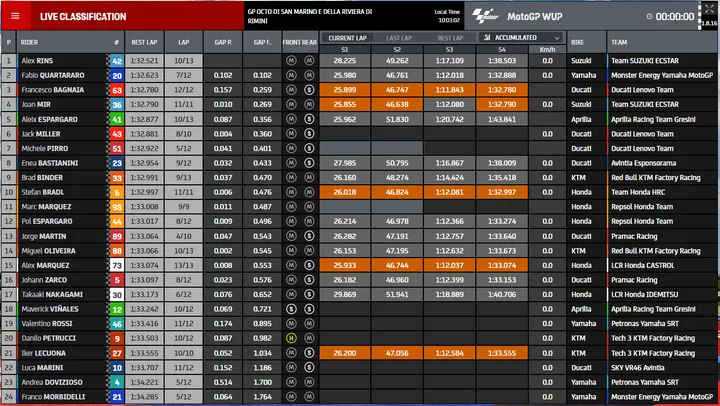Switch to Current Lap tab

click(347, 38)
